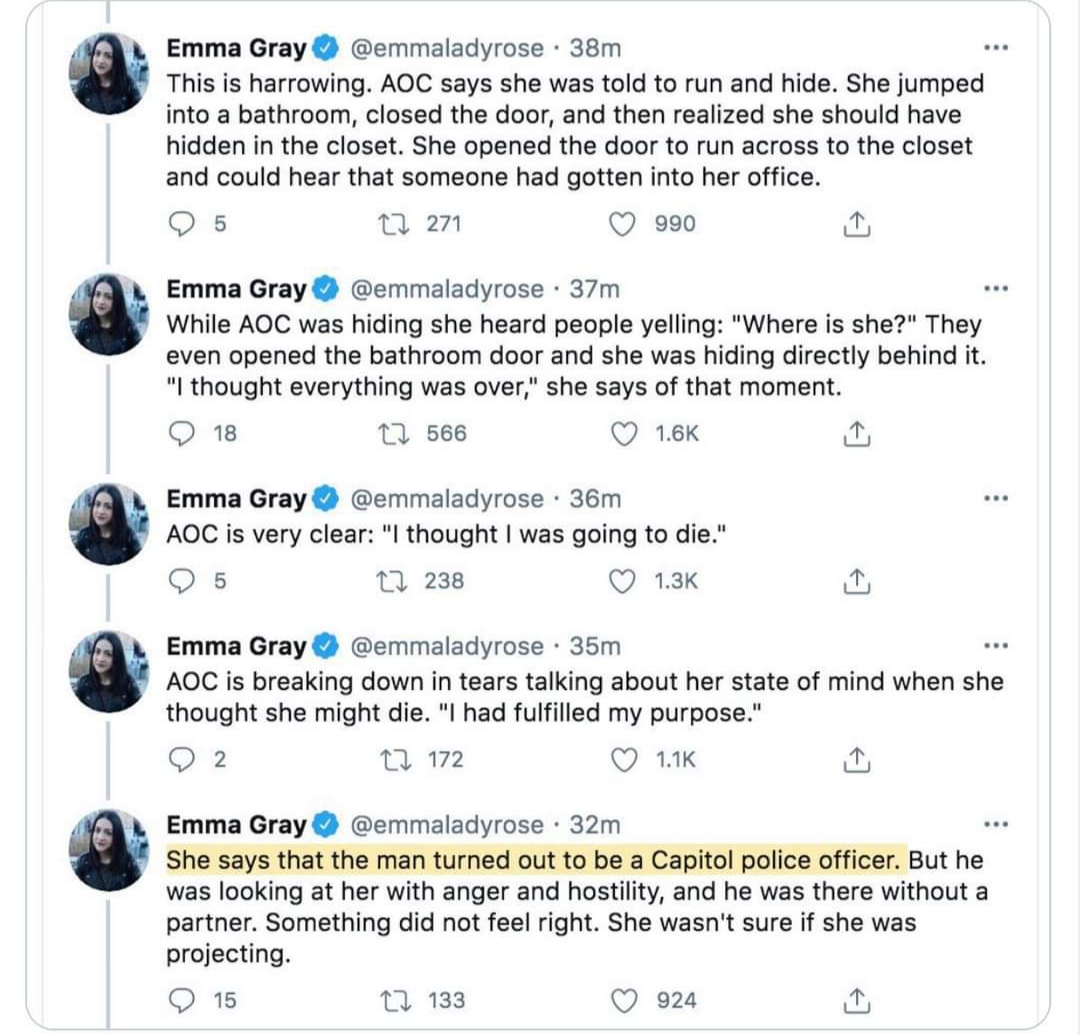
Task: Click Emma Gray's name on 35m tweet
Action: click(236, 647)
